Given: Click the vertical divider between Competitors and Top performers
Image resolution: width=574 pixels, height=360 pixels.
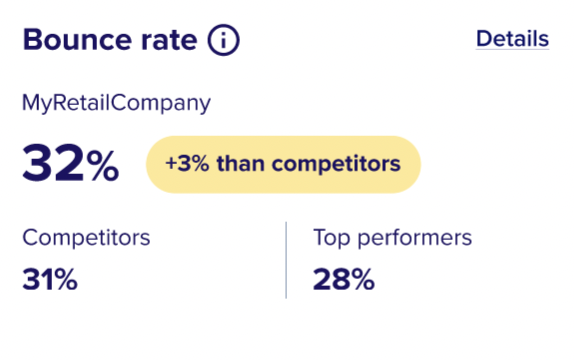Looking at the screenshot, I should tap(286, 260).
